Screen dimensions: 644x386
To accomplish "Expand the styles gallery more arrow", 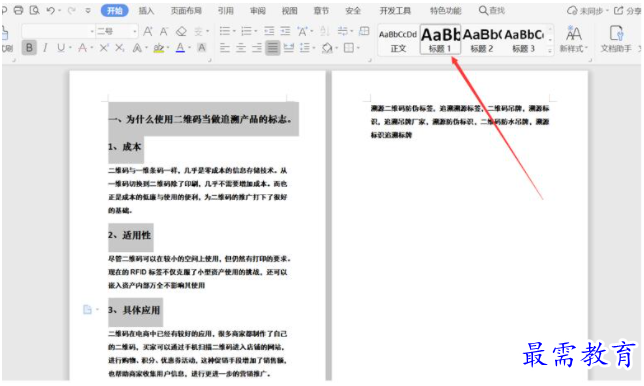I will pyautogui.click(x=550, y=51).
